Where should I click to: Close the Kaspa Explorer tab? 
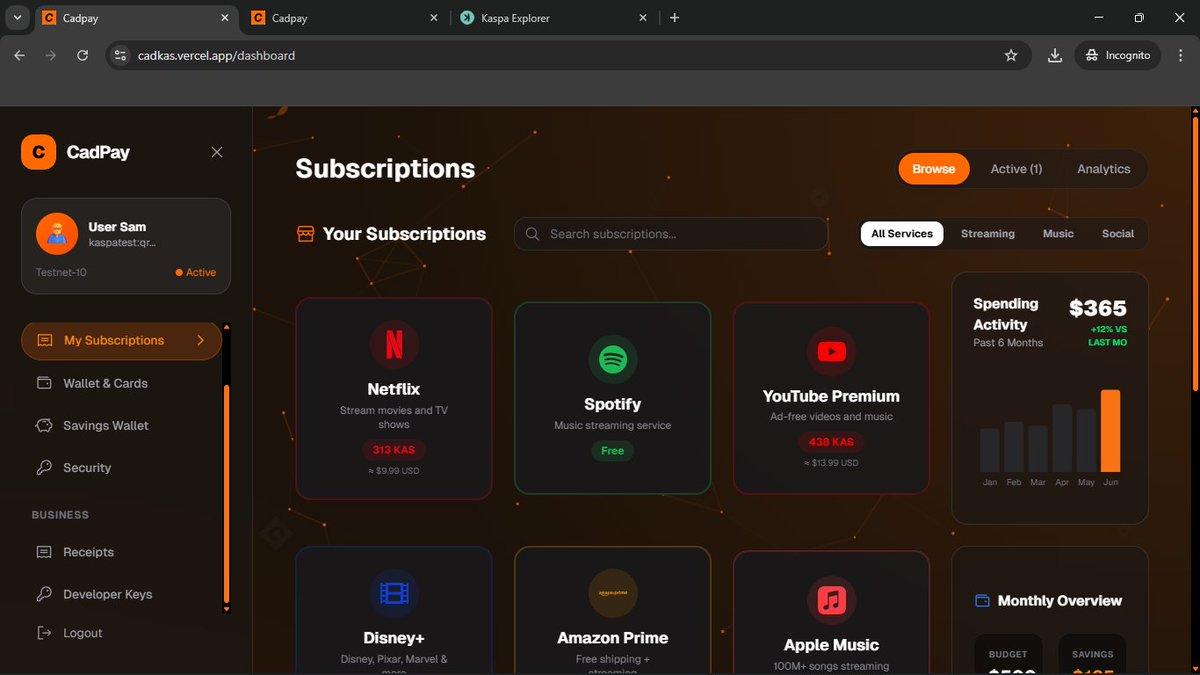pyautogui.click(x=644, y=18)
